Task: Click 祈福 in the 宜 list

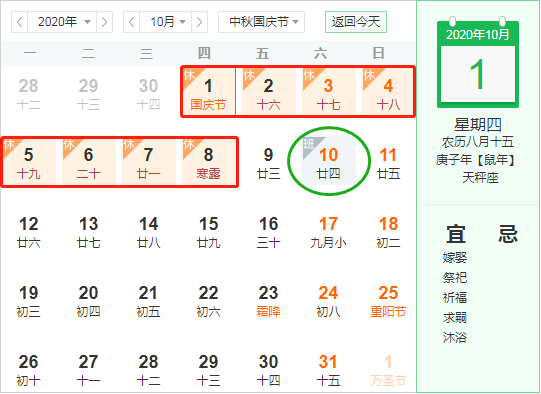Action: 455,297
